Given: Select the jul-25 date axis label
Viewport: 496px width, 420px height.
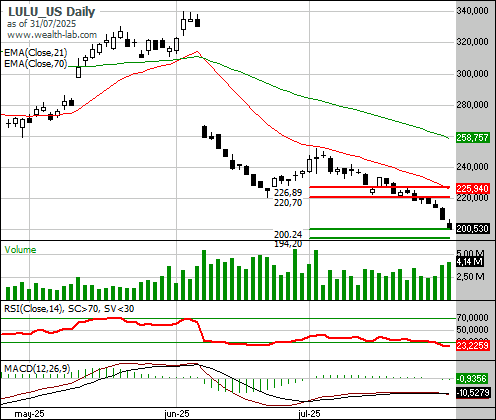Looking at the screenshot, I should [x=309, y=414].
